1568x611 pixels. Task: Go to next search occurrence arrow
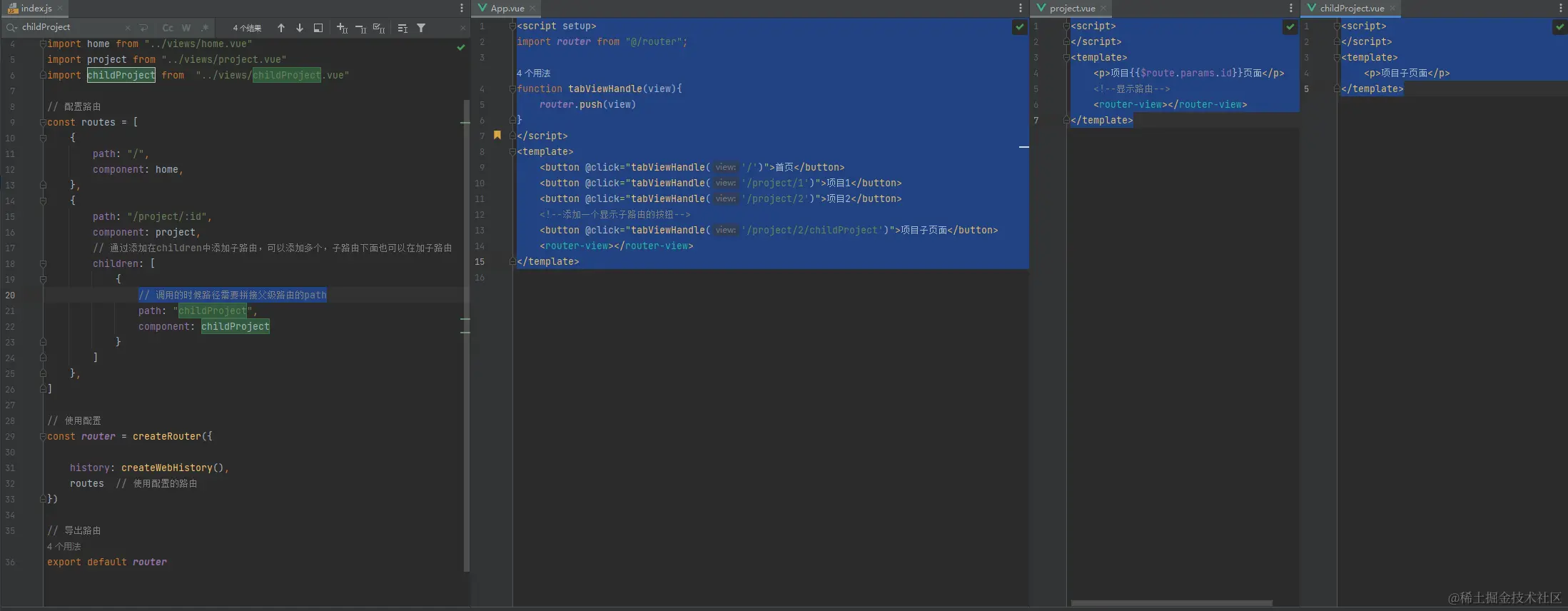point(300,28)
